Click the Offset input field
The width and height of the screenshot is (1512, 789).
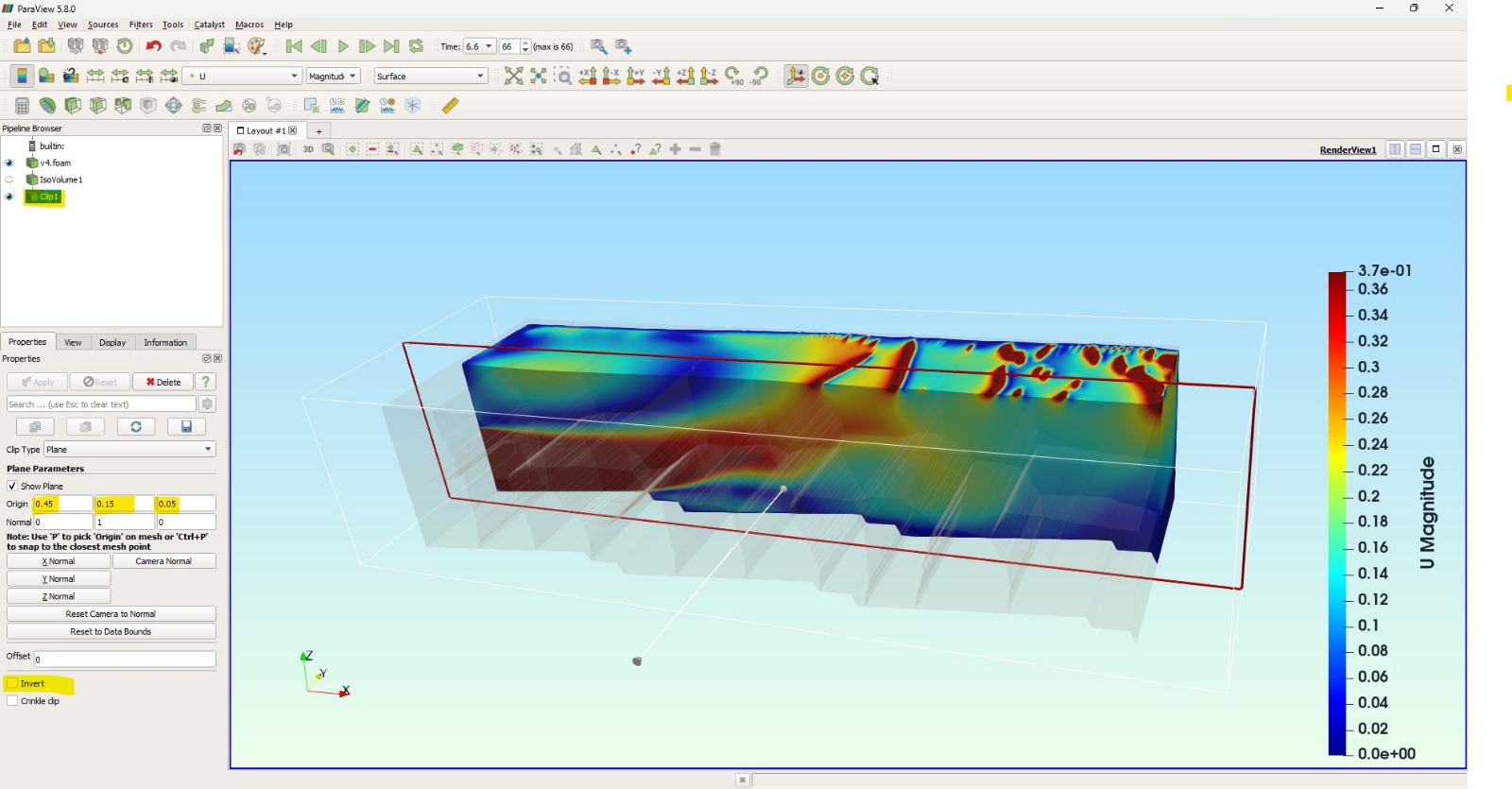(125, 660)
